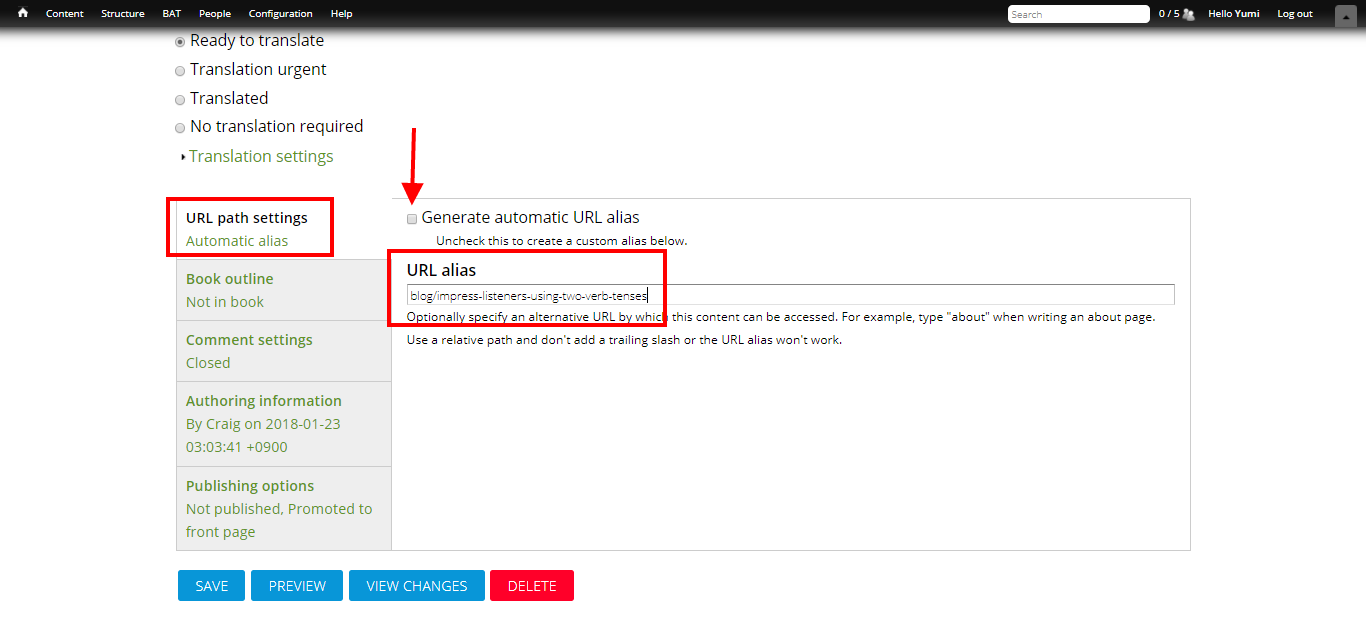Open the Configuration menu
The image size is (1366, 637).
[280, 13]
